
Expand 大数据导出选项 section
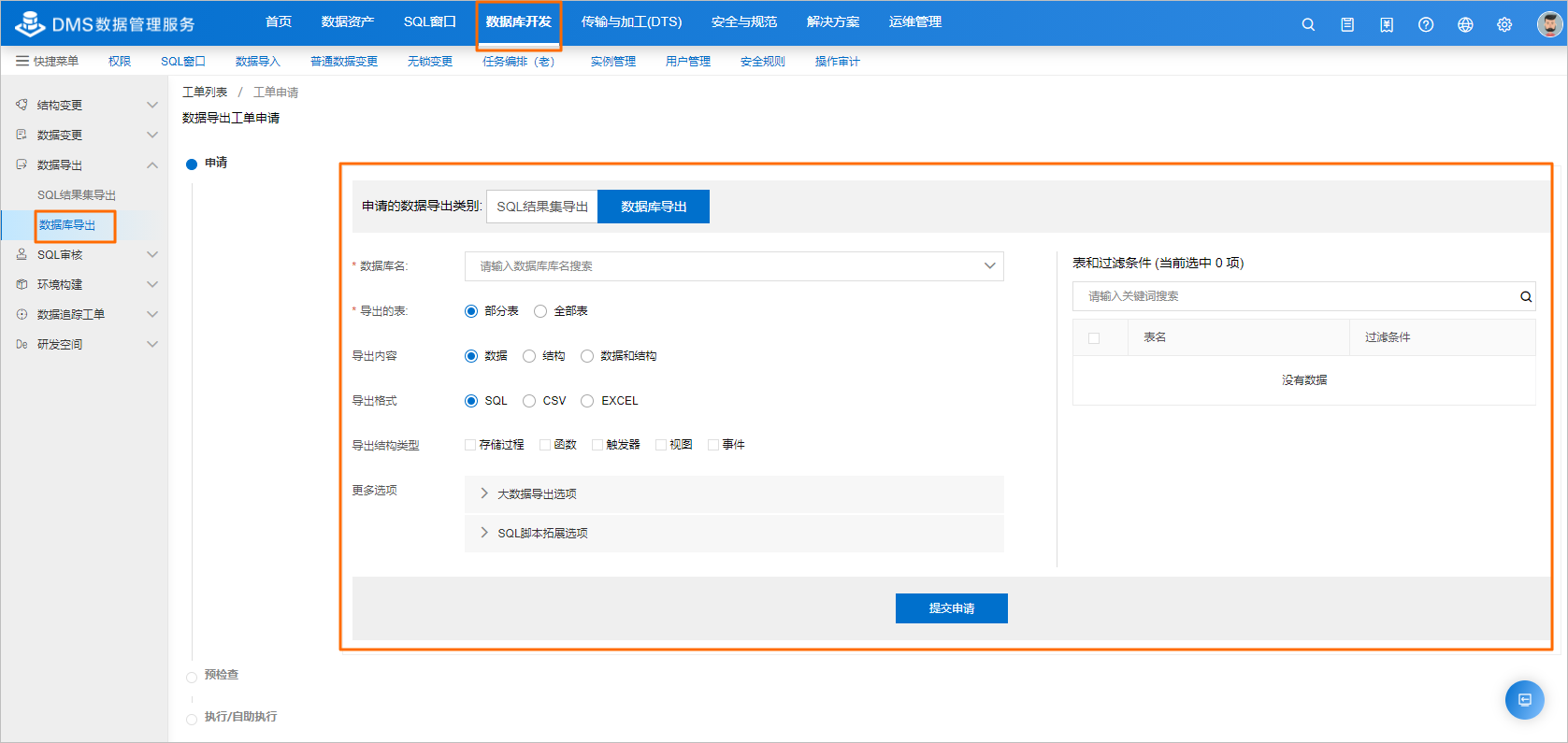click(734, 493)
